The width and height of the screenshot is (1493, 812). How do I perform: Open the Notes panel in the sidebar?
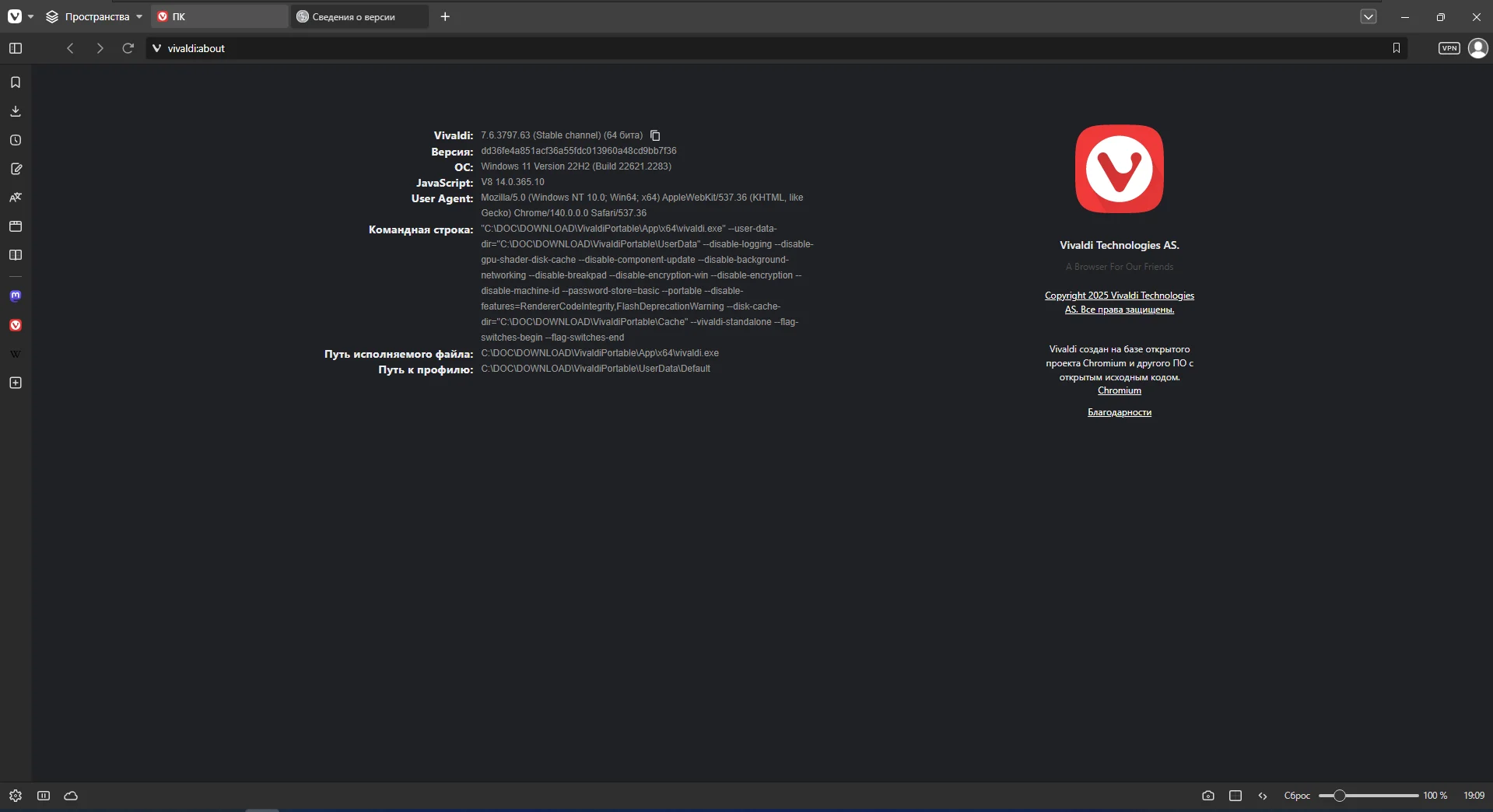click(x=16, y=169)
